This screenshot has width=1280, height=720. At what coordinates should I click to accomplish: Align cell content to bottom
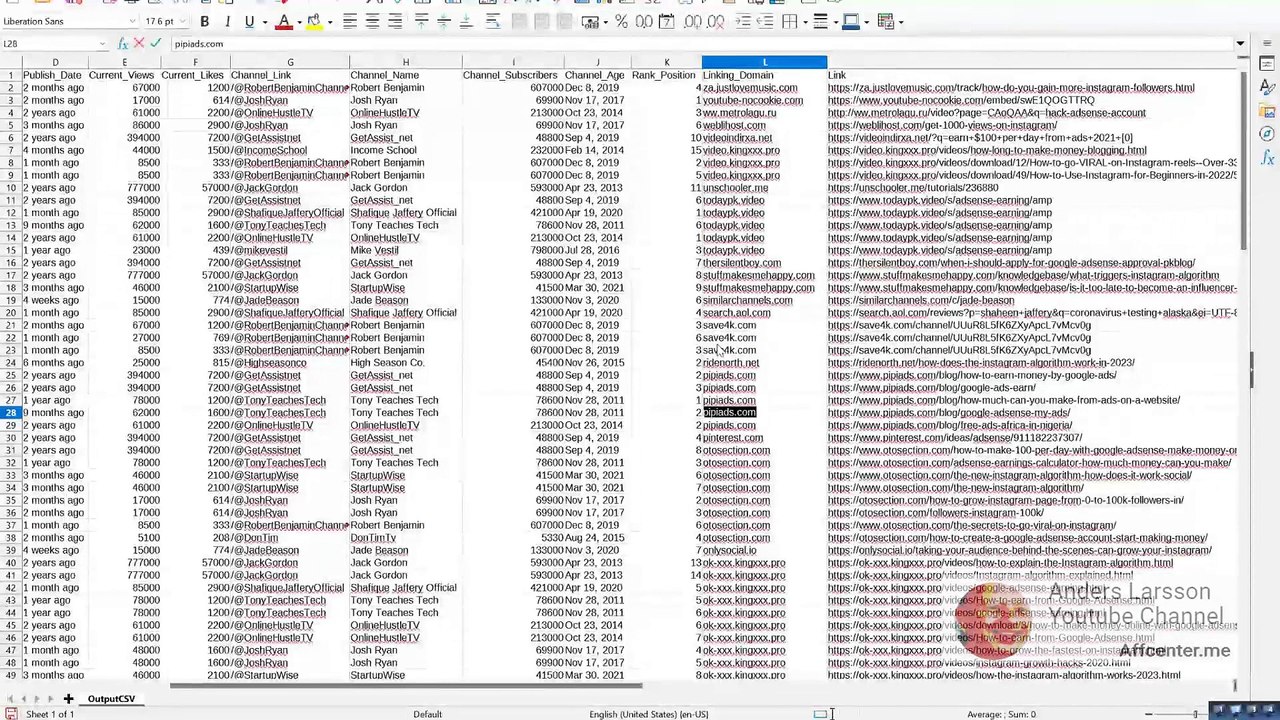point(466,21)
